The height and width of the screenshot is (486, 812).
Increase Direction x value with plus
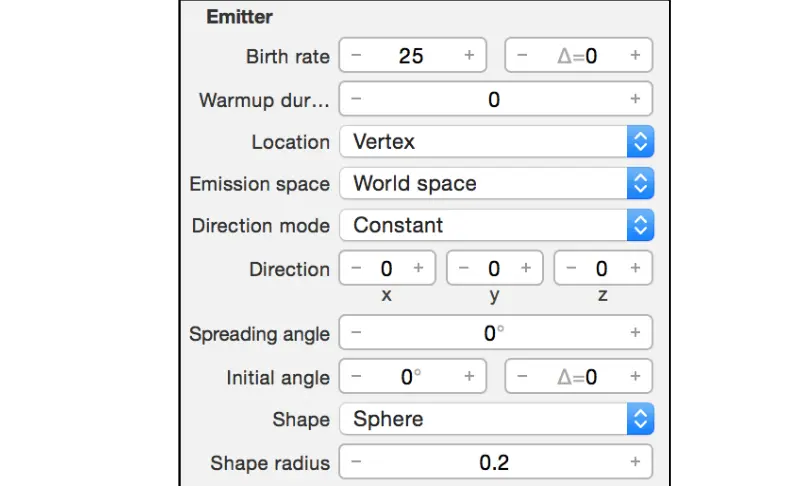[x=418, y=268]
